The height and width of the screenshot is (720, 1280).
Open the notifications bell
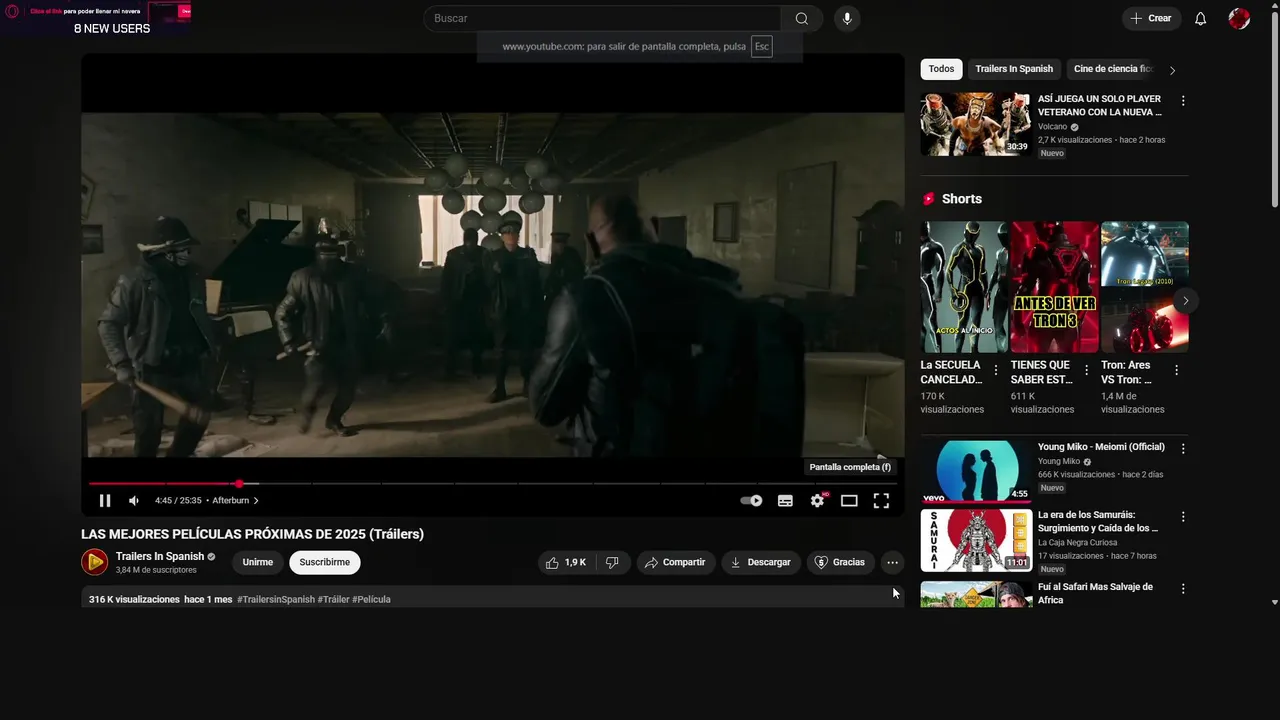[1201, 18]
